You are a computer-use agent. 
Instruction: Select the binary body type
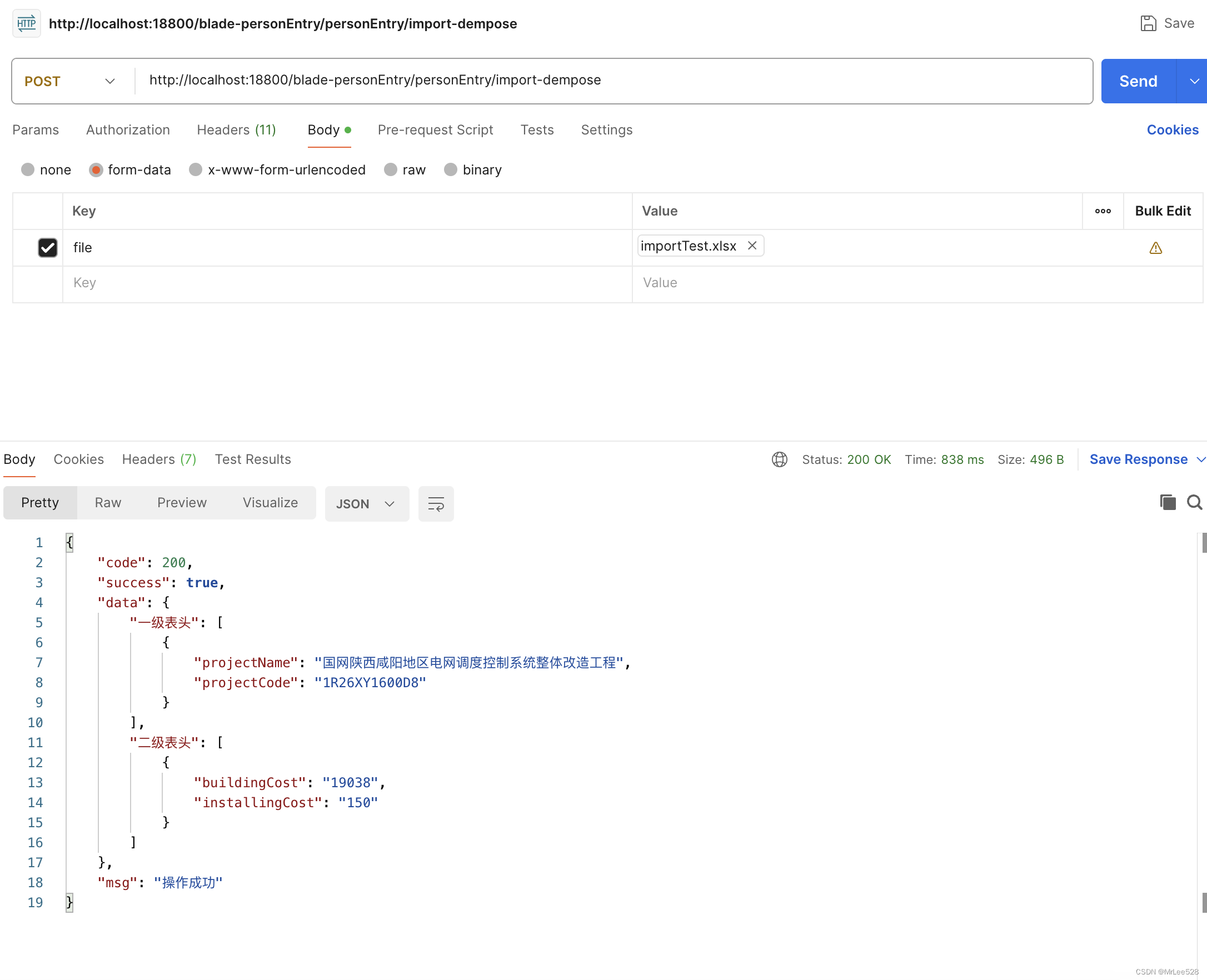pyautogui.click(x=450, y=169)
